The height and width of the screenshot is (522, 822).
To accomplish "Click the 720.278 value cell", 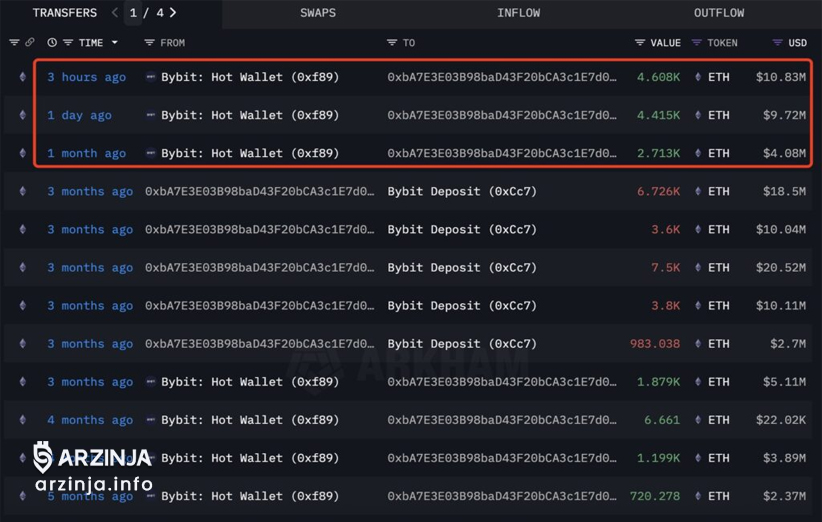I will pos(655,496).
